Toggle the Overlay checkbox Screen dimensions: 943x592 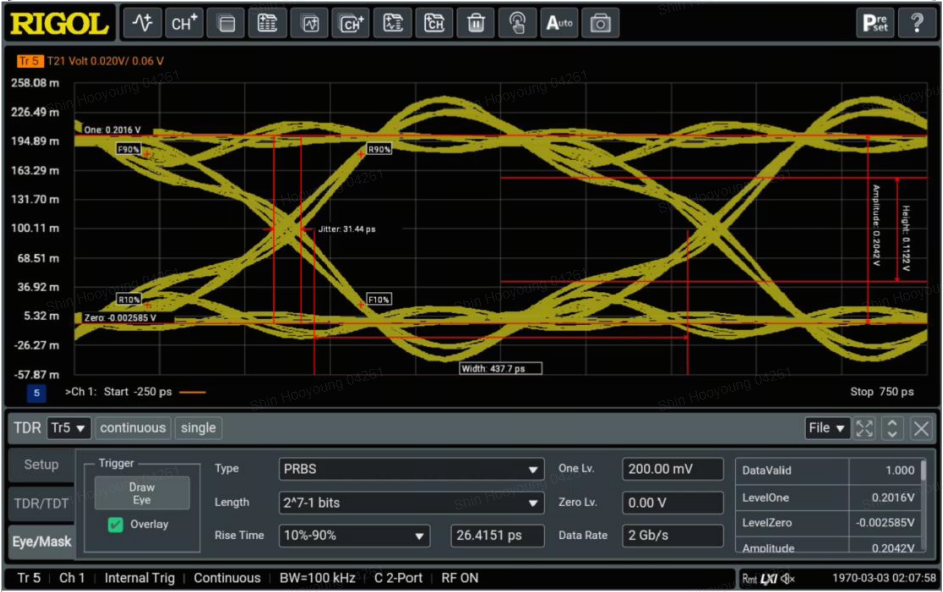(115, 525)
